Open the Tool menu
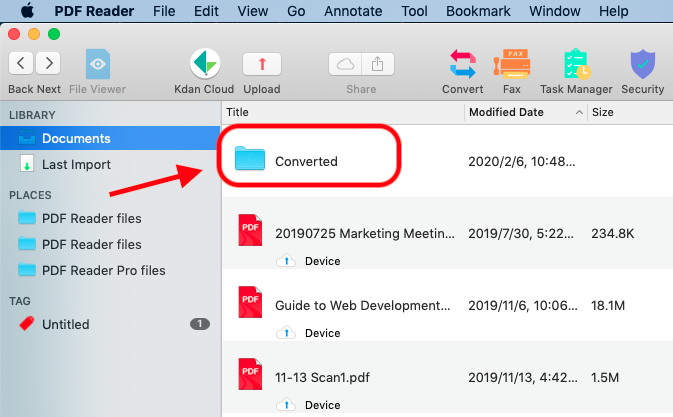The image size is (673, 417). [x=414, y=11]
